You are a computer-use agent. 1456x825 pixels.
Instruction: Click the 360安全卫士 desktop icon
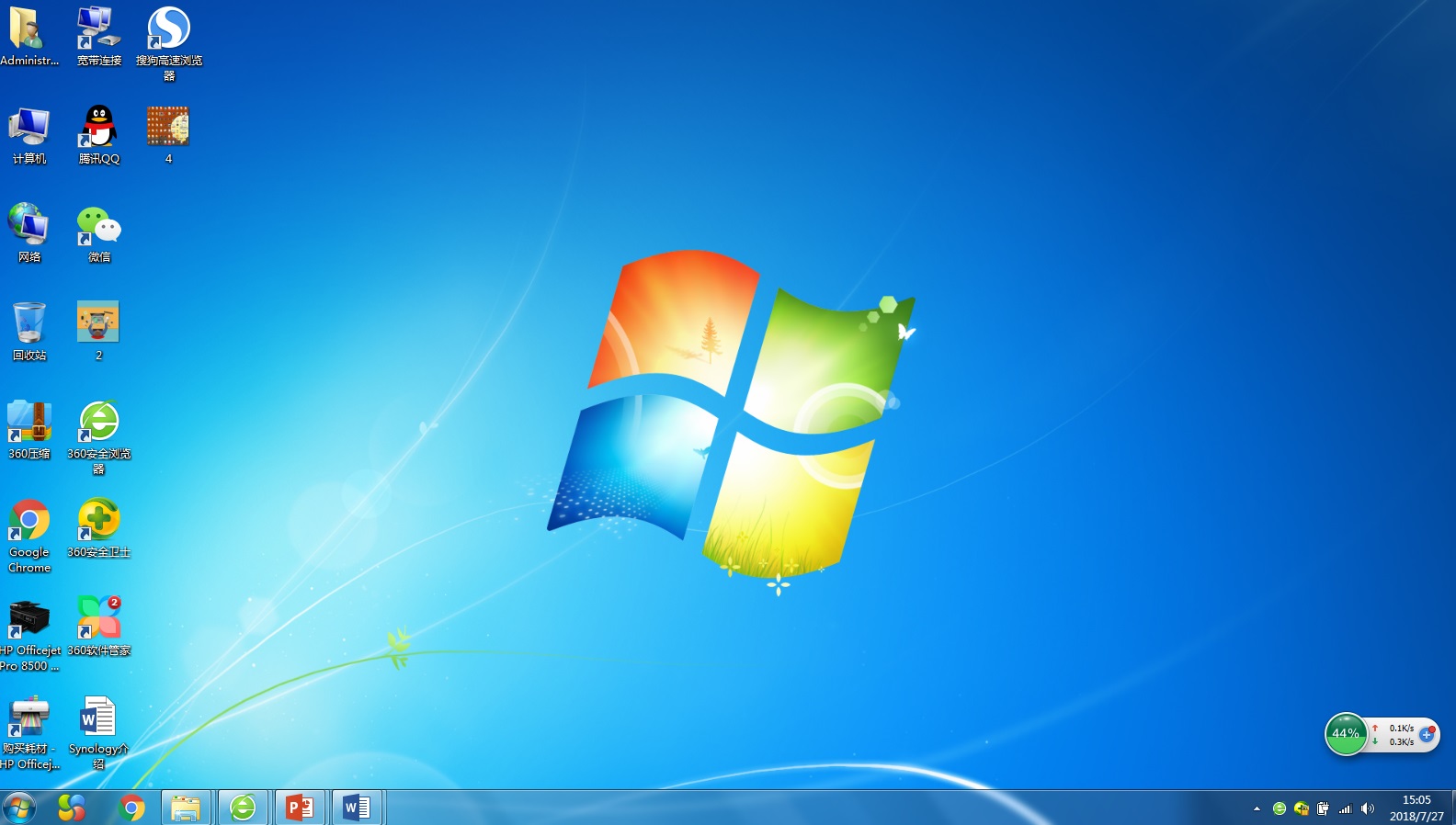tap(98, 520)
